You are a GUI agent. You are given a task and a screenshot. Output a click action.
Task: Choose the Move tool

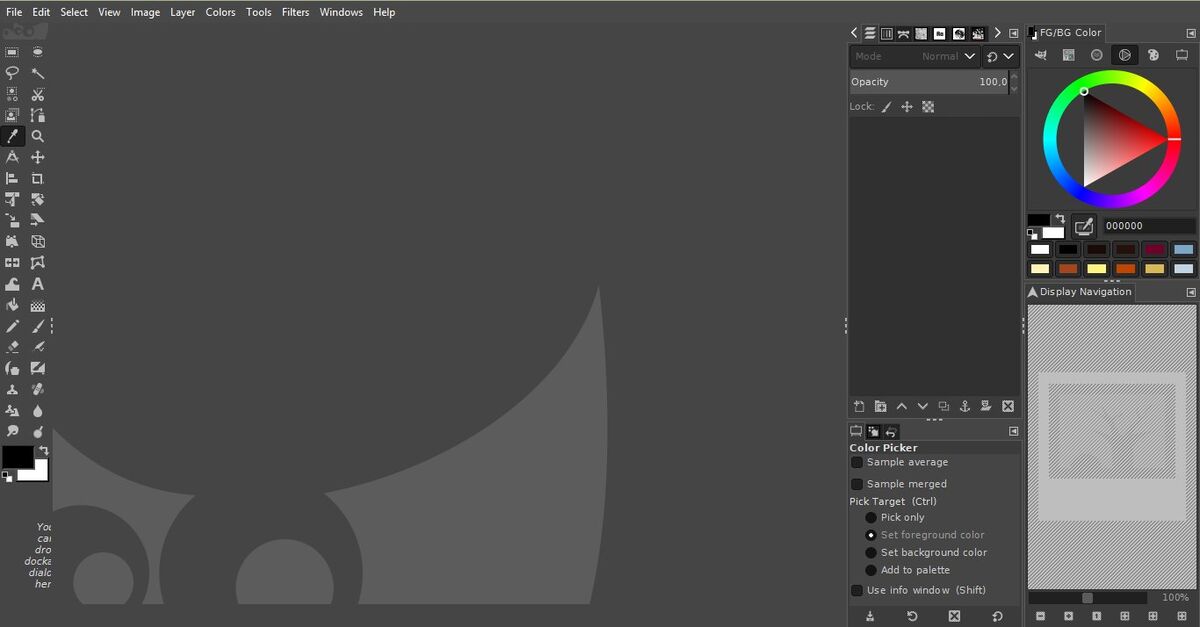pyautogui.click(x=37, y=157)
